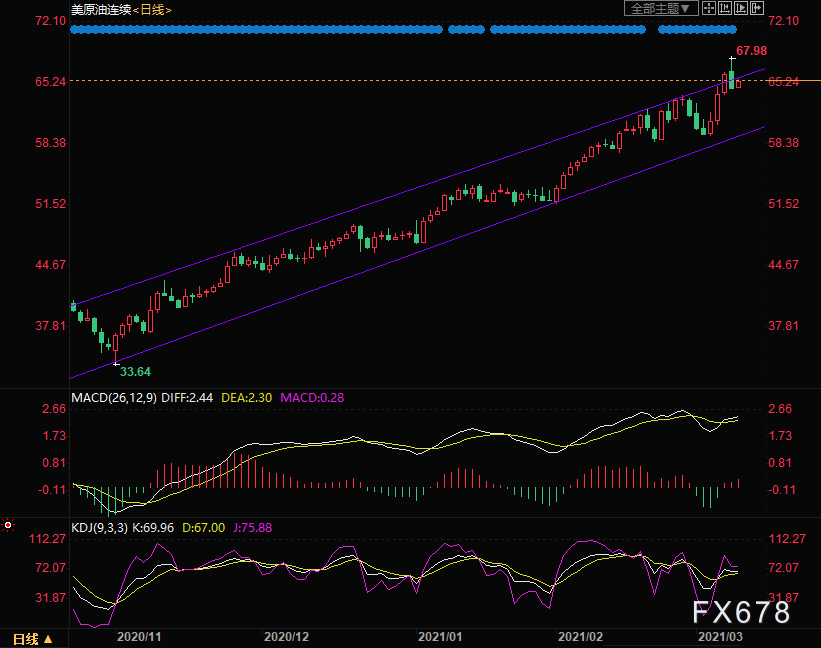
Task: Click the D:67.00 value
Action: [204, 528]
